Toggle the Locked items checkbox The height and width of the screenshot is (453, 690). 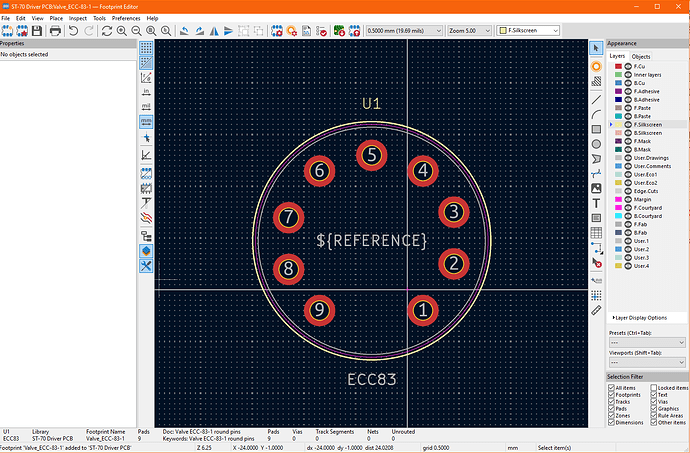[x=653, y=388]
